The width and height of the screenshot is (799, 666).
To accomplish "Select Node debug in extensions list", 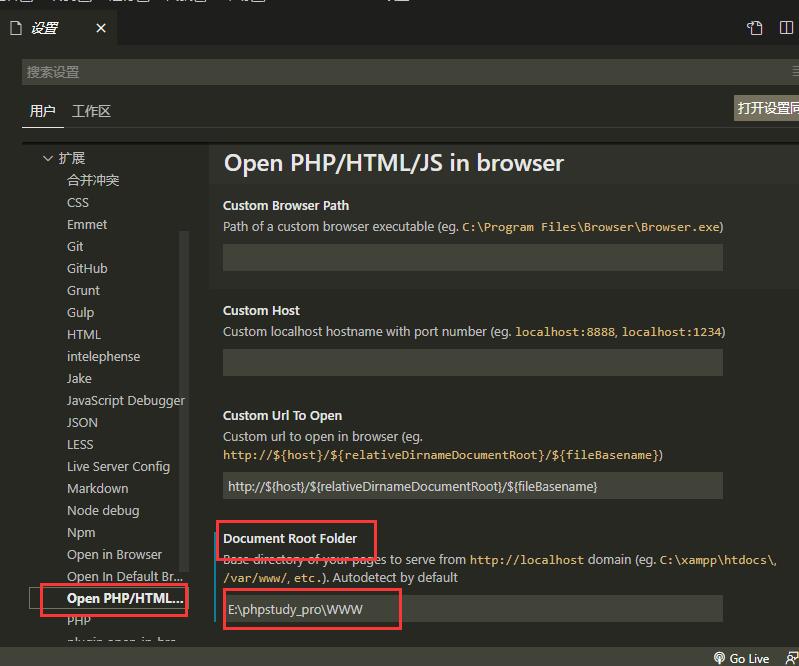I will pos(103,511).
